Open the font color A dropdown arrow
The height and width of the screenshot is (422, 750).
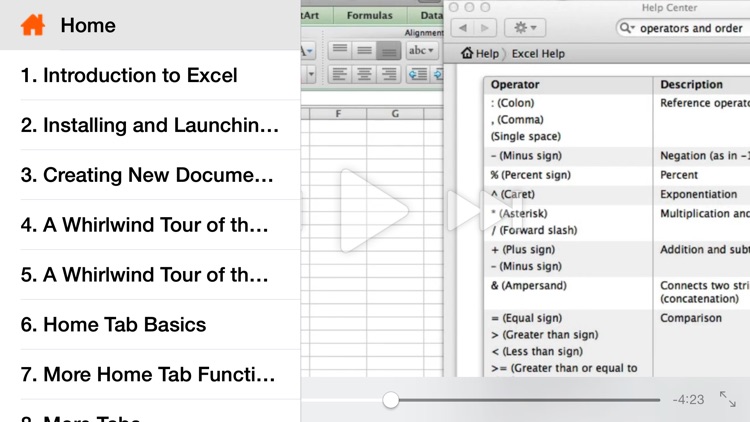tap(310, 51)
